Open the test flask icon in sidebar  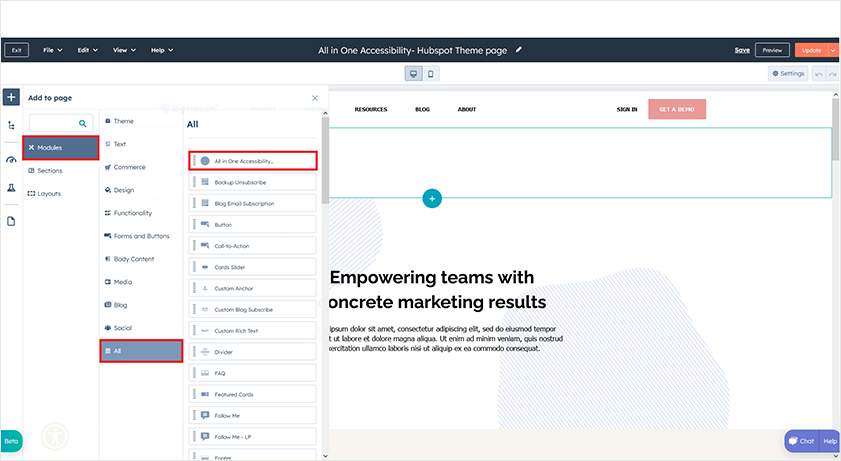(x=11, y=188)
